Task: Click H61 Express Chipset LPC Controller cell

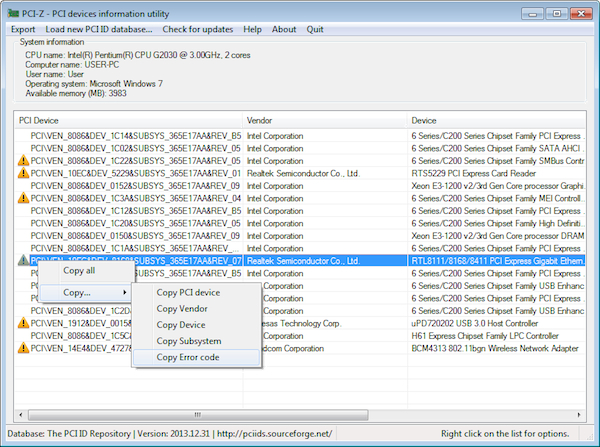Action: point(485,336)
